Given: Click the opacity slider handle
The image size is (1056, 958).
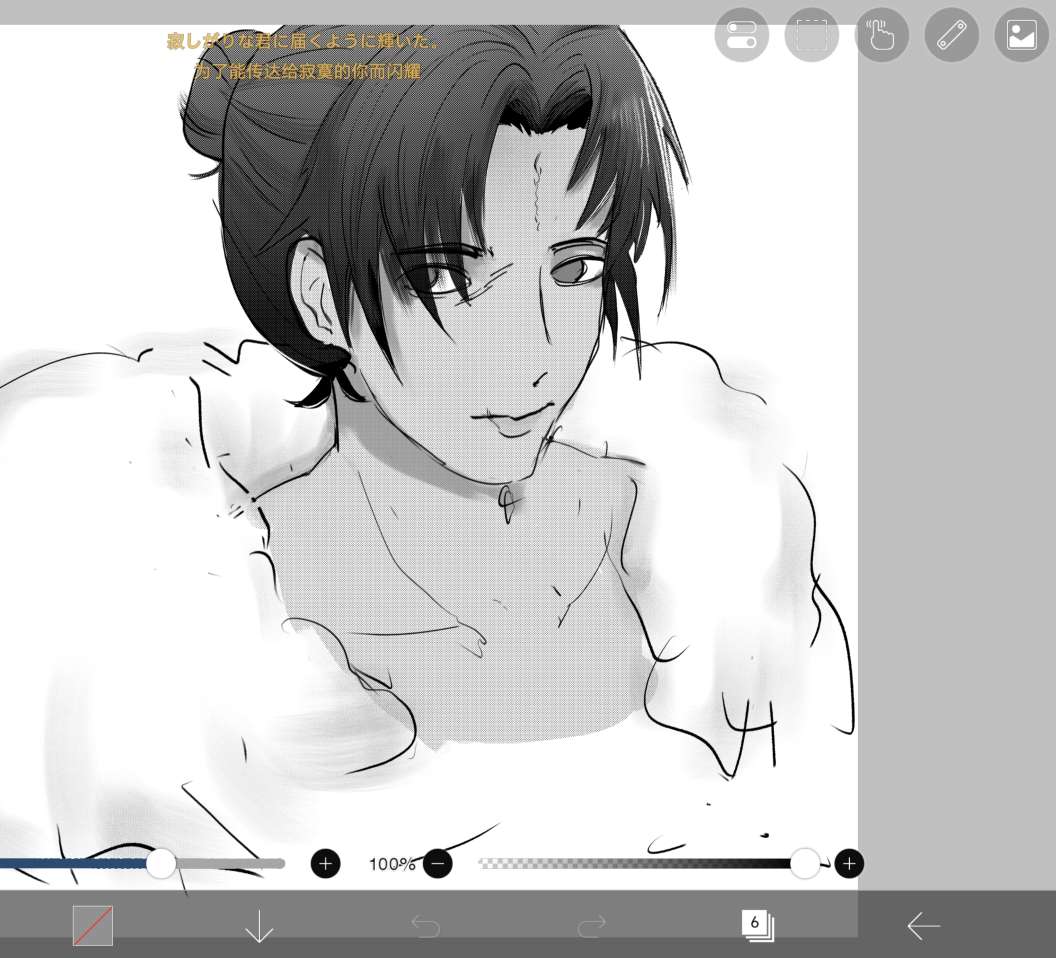Looking at the screenshot, I should [x=805, y=863].
